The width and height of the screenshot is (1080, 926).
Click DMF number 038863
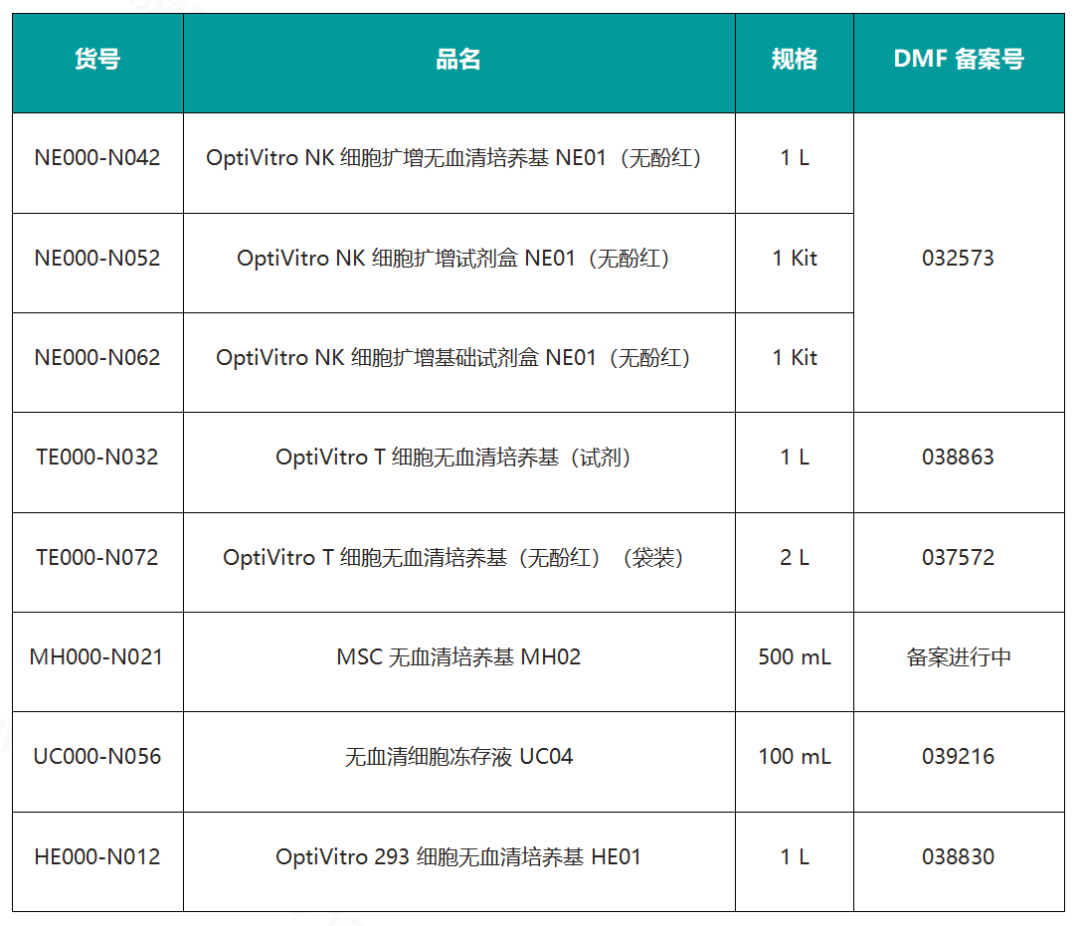(x=958, y=457)
